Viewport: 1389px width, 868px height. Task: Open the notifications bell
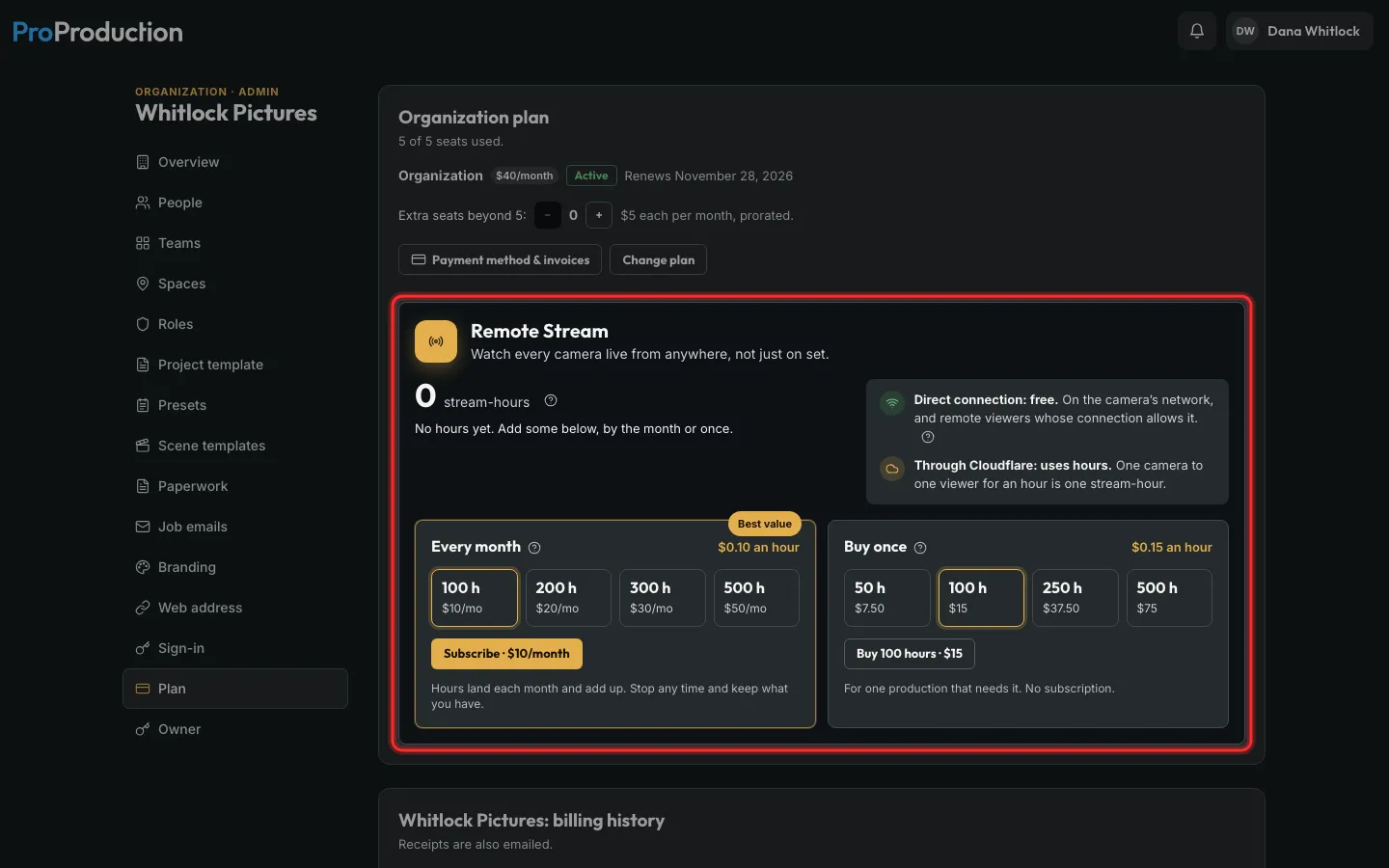[1197, 31]
